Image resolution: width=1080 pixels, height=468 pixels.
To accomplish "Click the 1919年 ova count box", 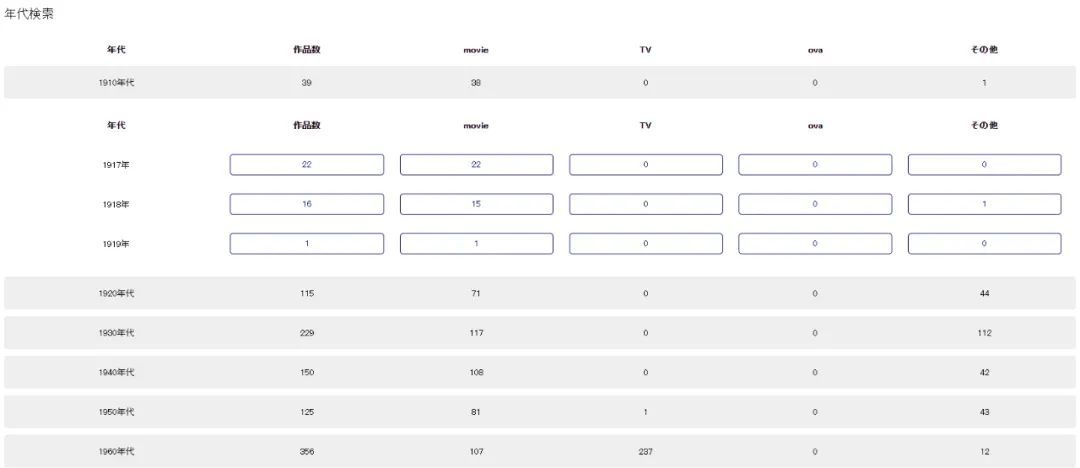I will click(815, 244).
